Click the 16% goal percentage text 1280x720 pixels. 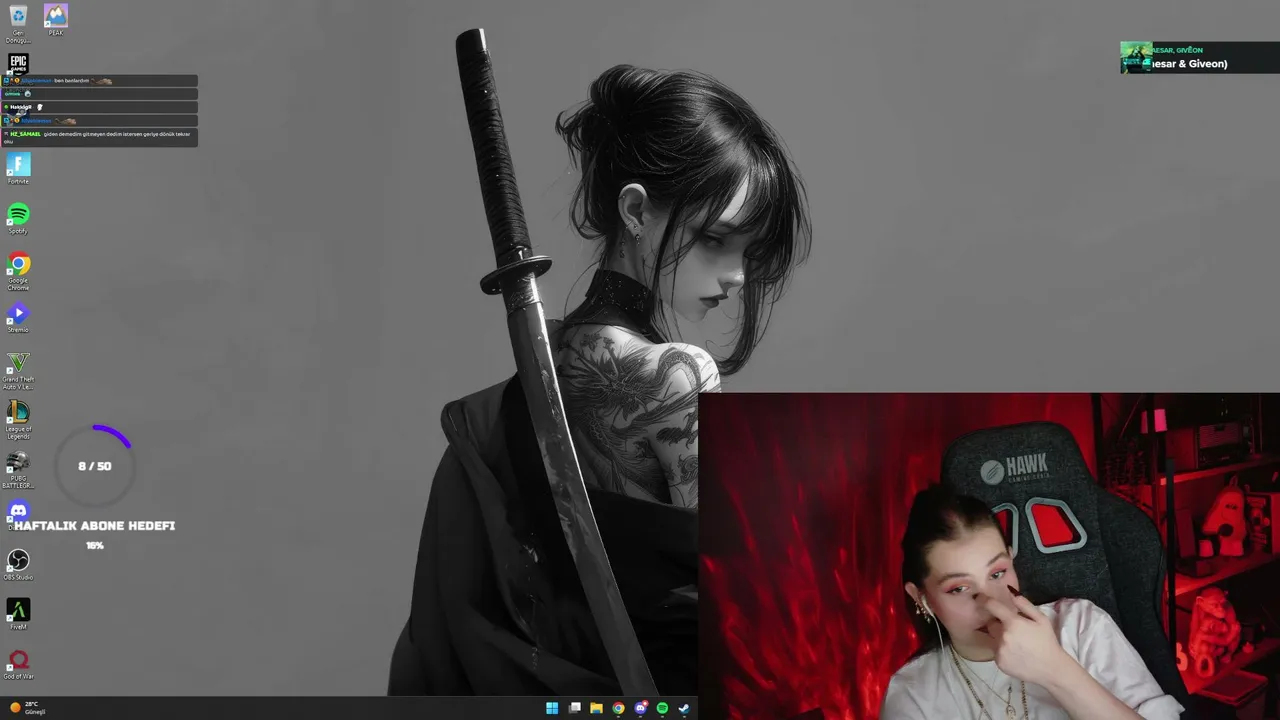(95, 546)
